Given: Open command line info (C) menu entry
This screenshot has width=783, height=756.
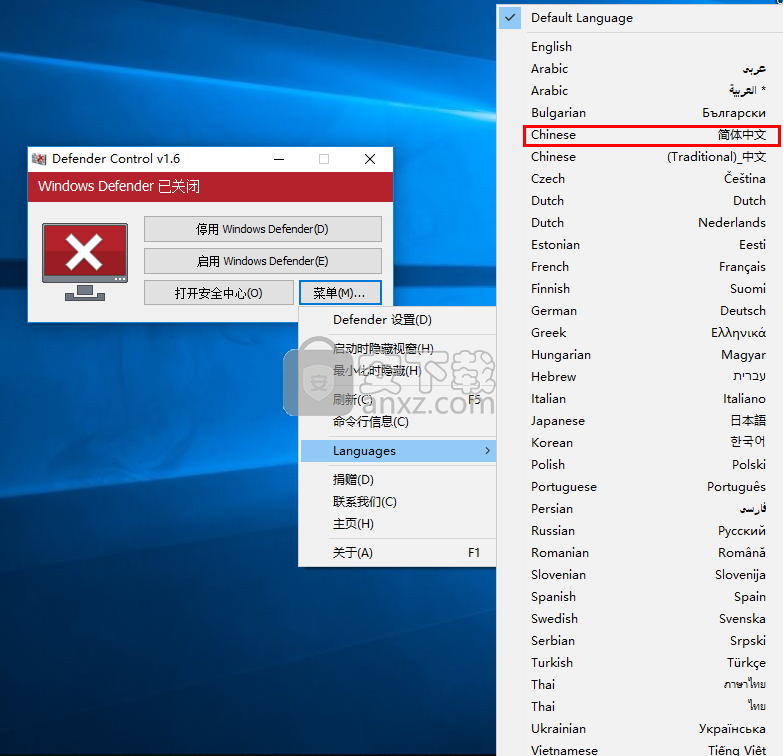Looking at the screenshot, I should tap(398, 421).
